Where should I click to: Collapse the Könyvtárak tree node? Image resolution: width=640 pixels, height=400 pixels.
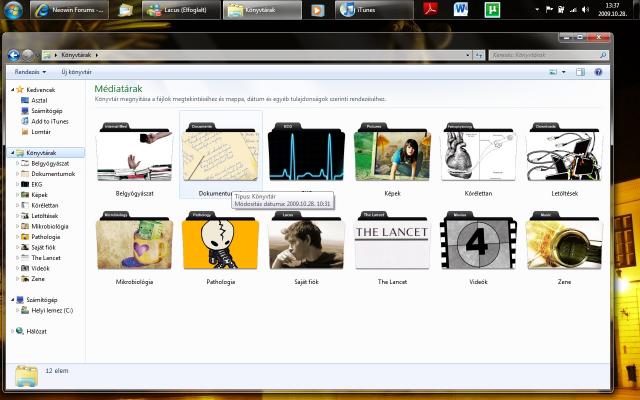[x=12, y=153]
